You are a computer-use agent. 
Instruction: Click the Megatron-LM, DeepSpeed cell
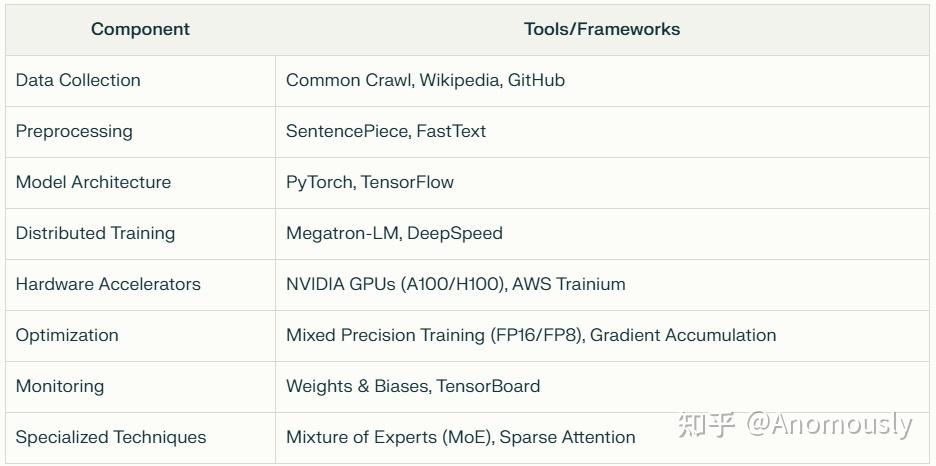tap(394, 233)
